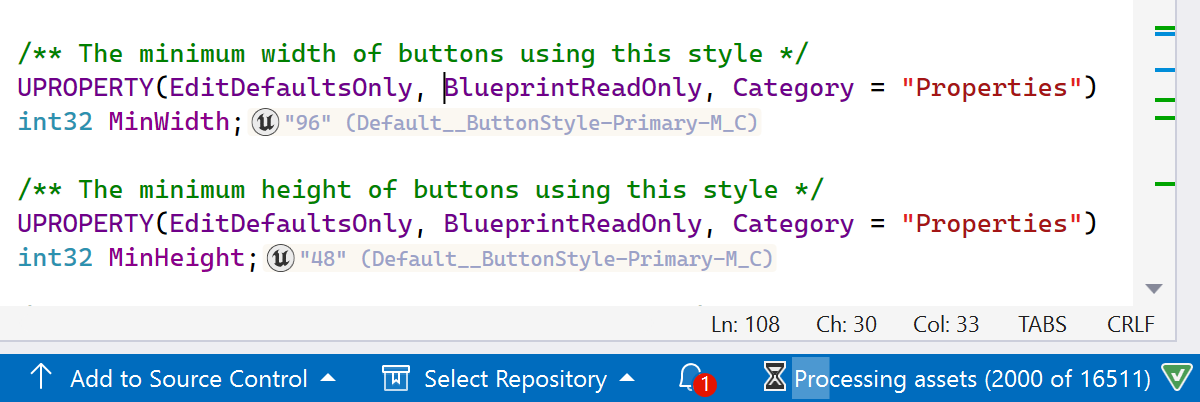Click the green shield check icon in status bar
The width and height of the screenshot is (1200, 402).
click(x=1175, y=378)
